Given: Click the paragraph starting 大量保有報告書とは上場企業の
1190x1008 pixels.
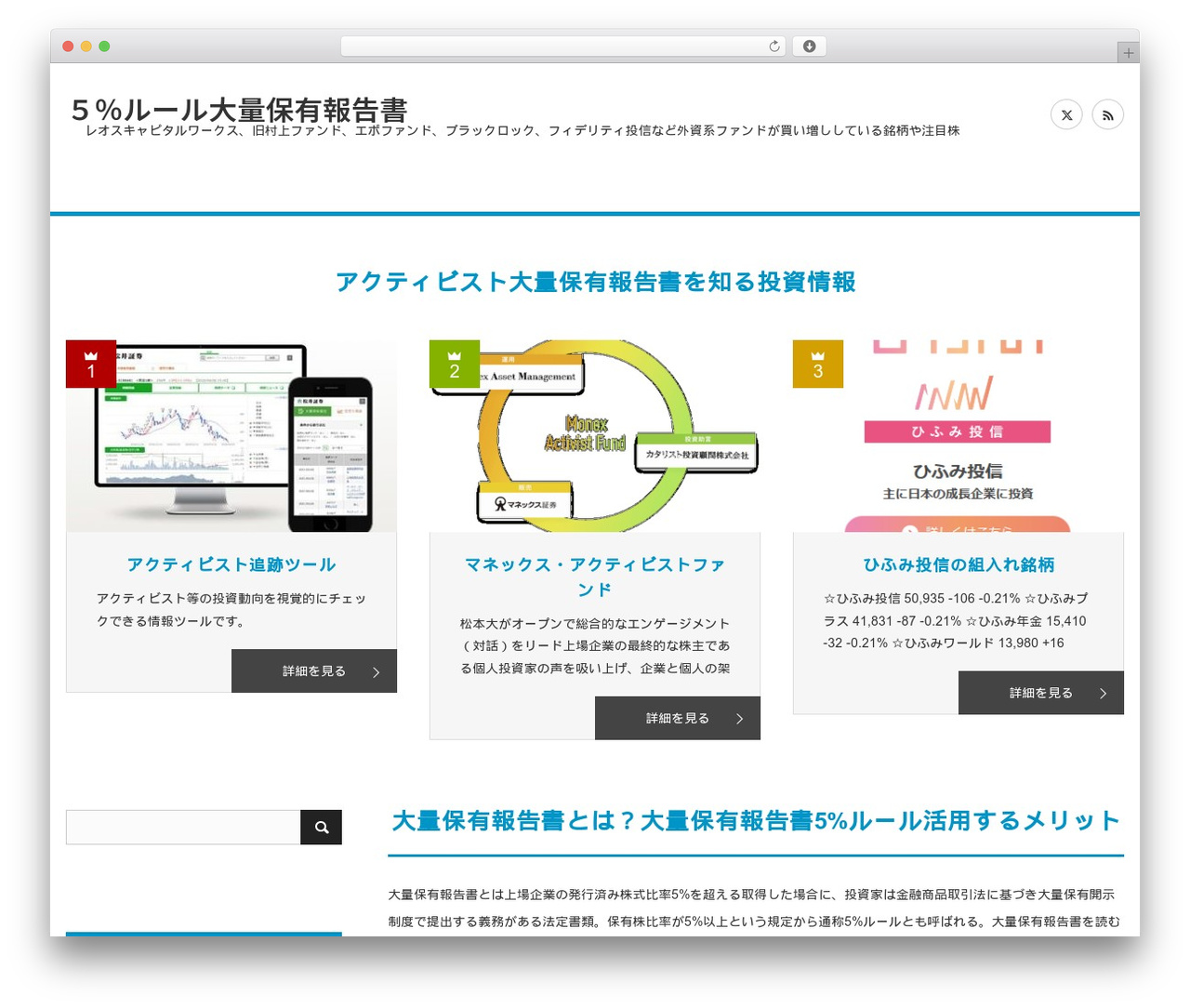Looking at the screenshot, I should click(754, 909).
